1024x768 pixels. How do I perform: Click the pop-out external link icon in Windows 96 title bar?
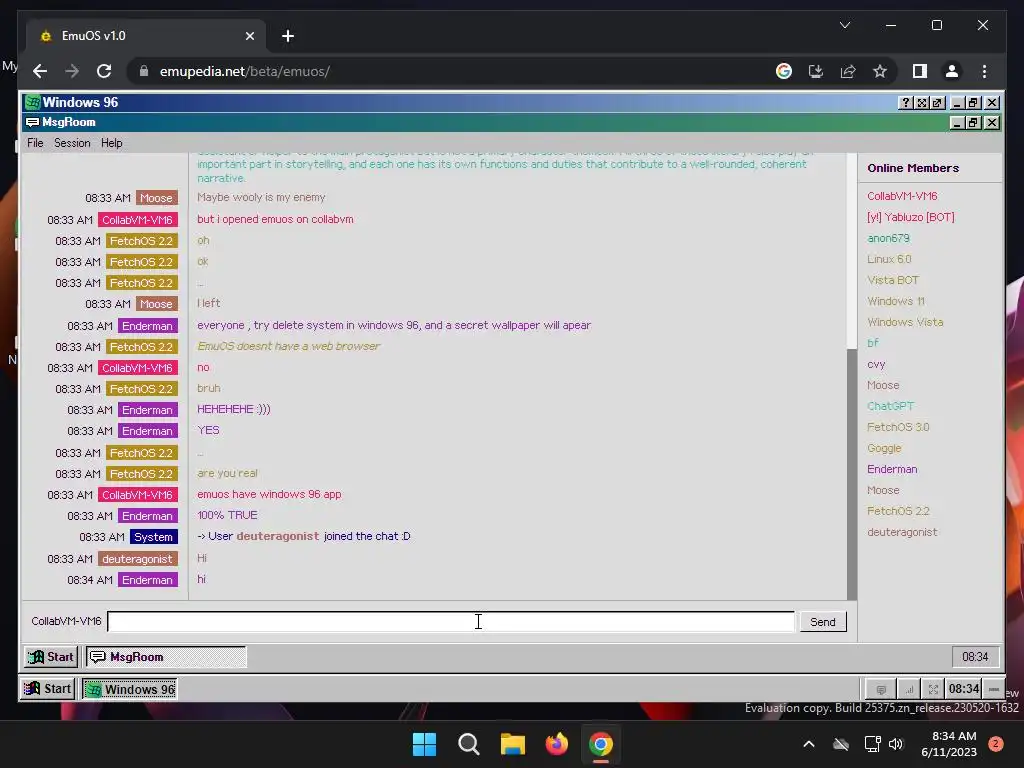937,103
